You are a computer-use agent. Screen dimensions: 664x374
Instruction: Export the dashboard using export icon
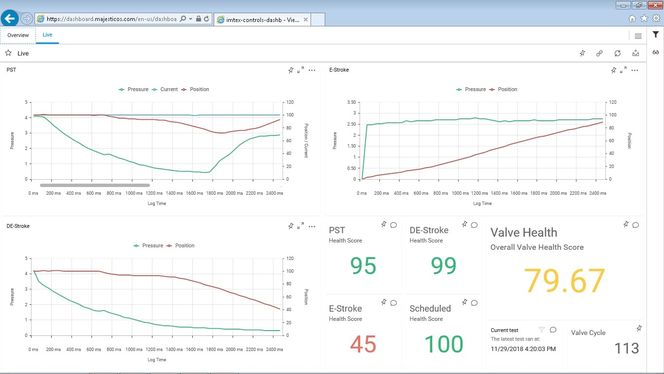tap(635, 53)
